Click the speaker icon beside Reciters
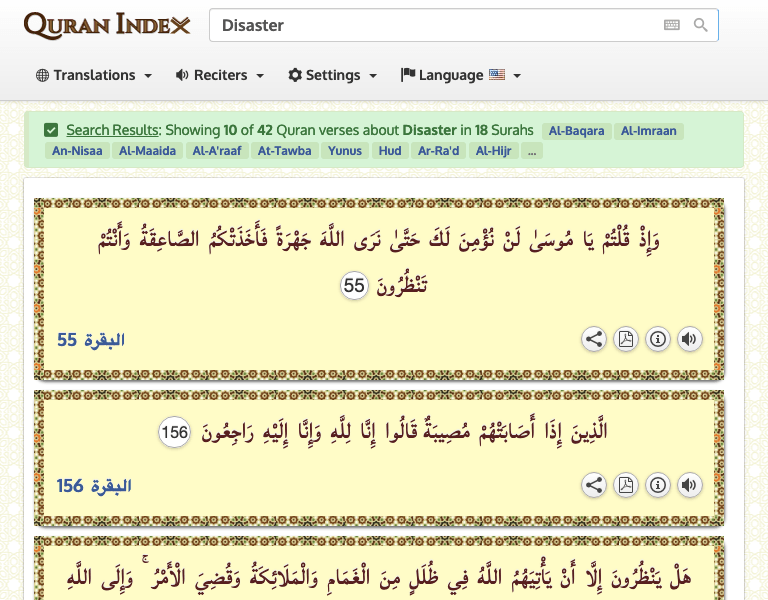Viewport: 768px width, 600px height. [x=182, y=75]
